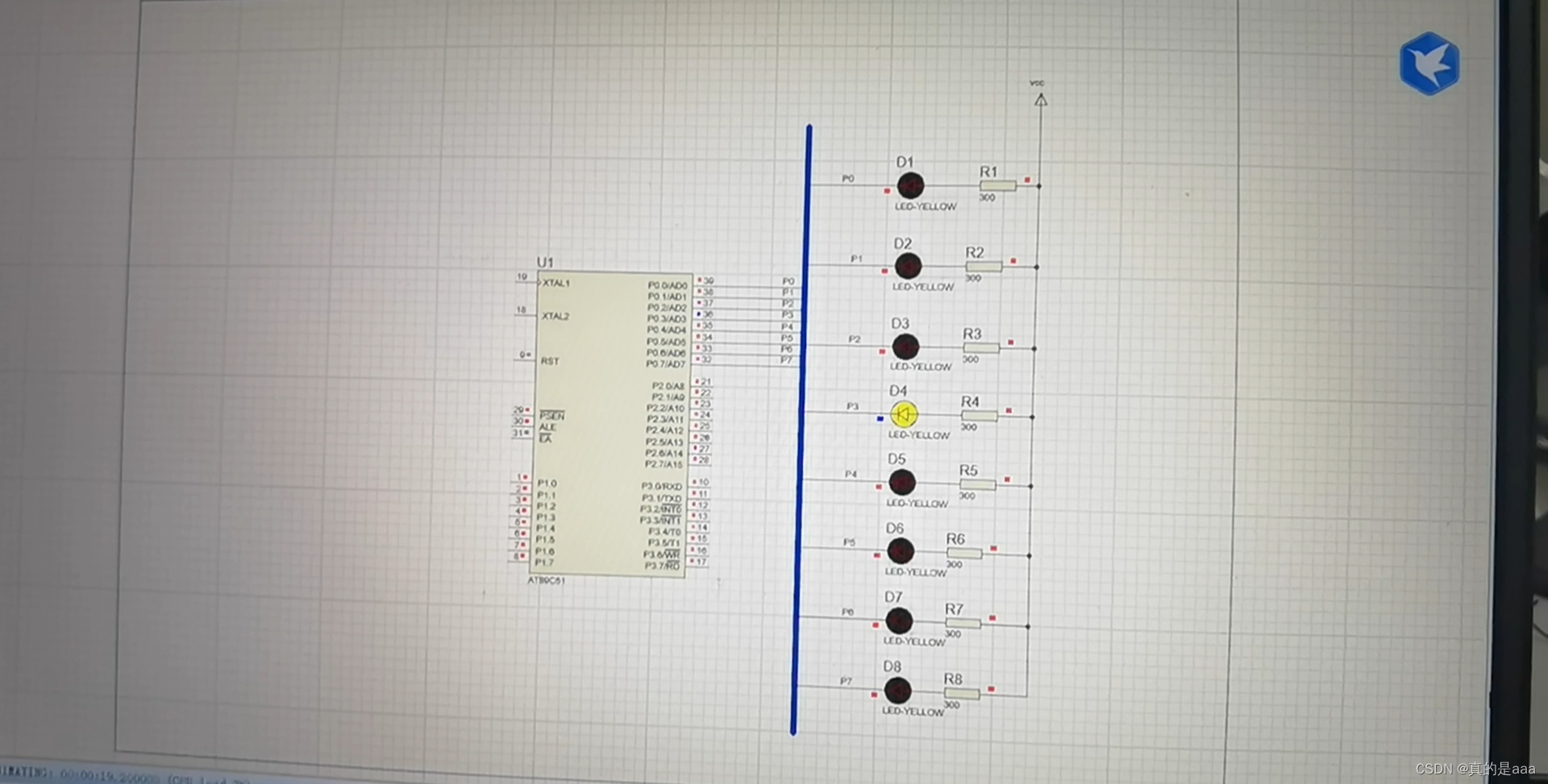Click the P1.7 pin label on U1
Image resolution: width=1548 pixels, height=784 pixels.
coord(544,562)
